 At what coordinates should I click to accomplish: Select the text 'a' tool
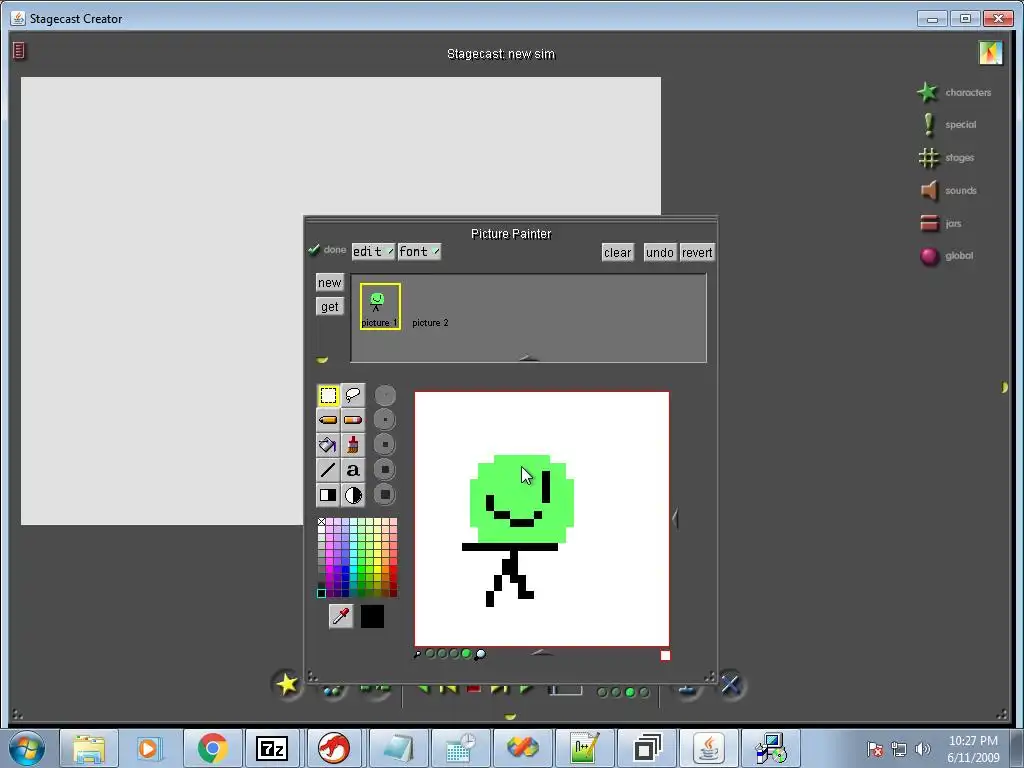pos(353,470)
